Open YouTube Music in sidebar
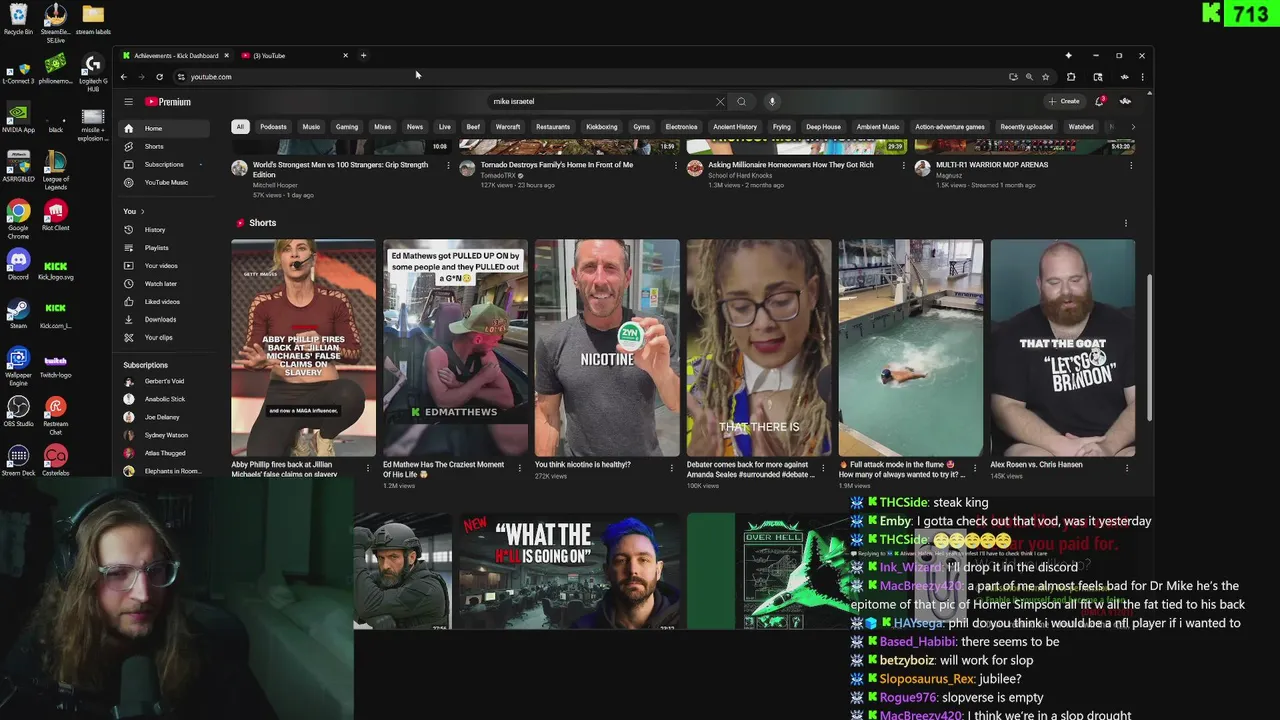 (163, 183)
